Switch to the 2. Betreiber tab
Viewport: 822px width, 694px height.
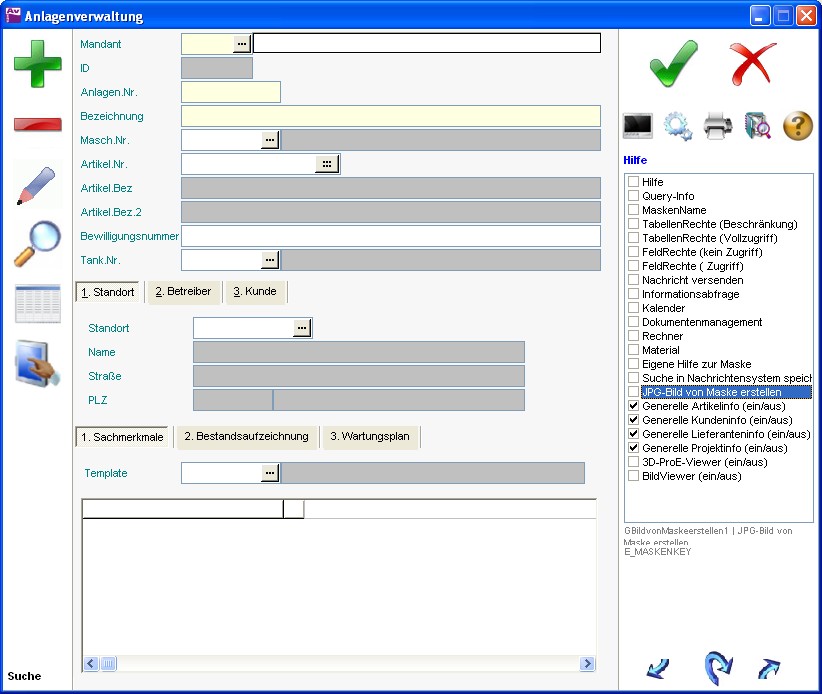click(x=183, y=292)
